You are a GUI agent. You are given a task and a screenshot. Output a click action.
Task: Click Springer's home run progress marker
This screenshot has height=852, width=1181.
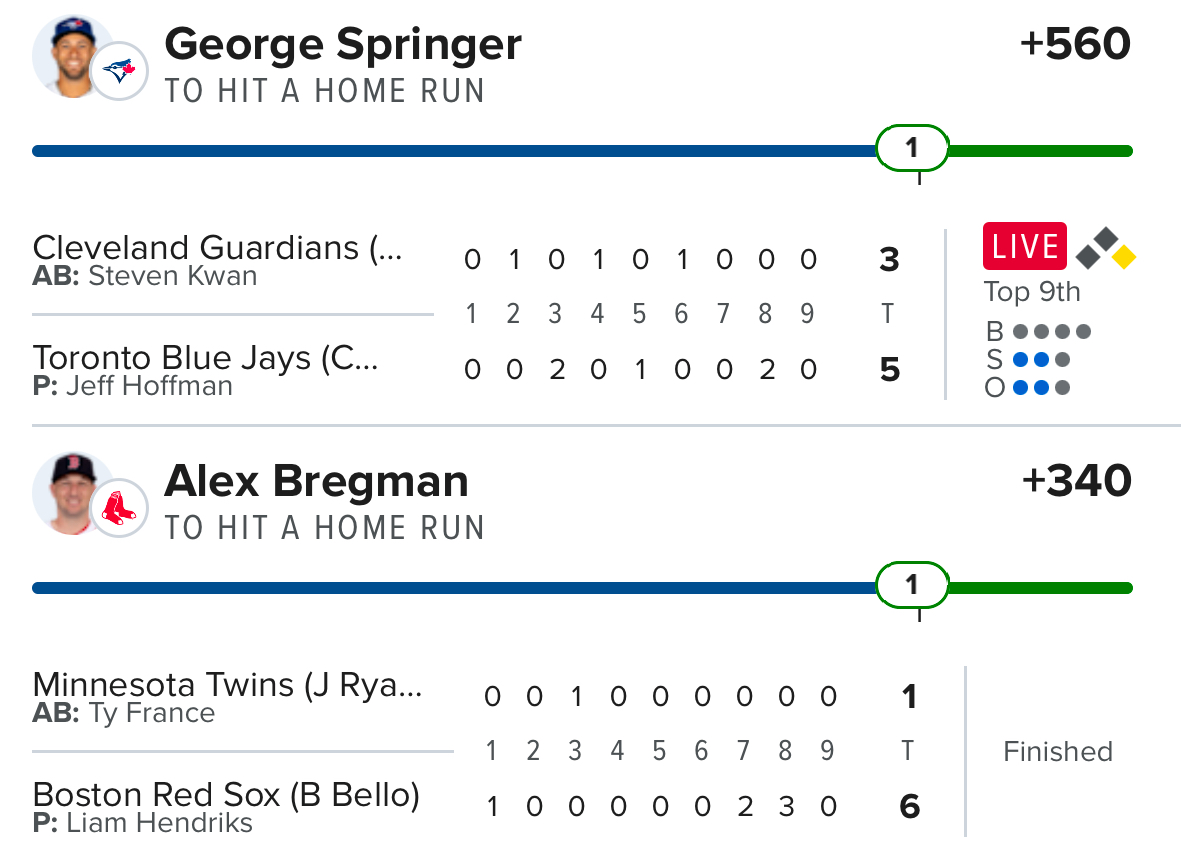[x=911, y=149]
